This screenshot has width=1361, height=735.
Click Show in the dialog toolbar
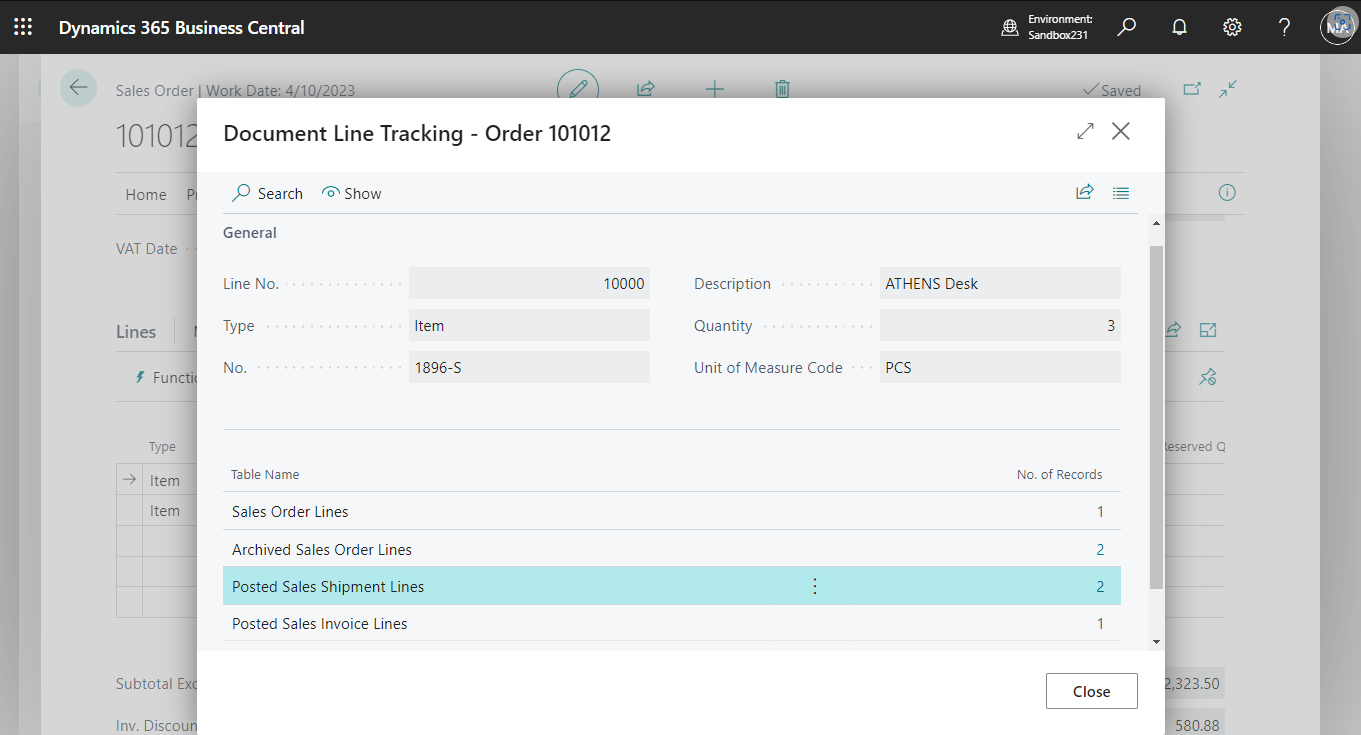pyautogui.click(x=352, y=193)
